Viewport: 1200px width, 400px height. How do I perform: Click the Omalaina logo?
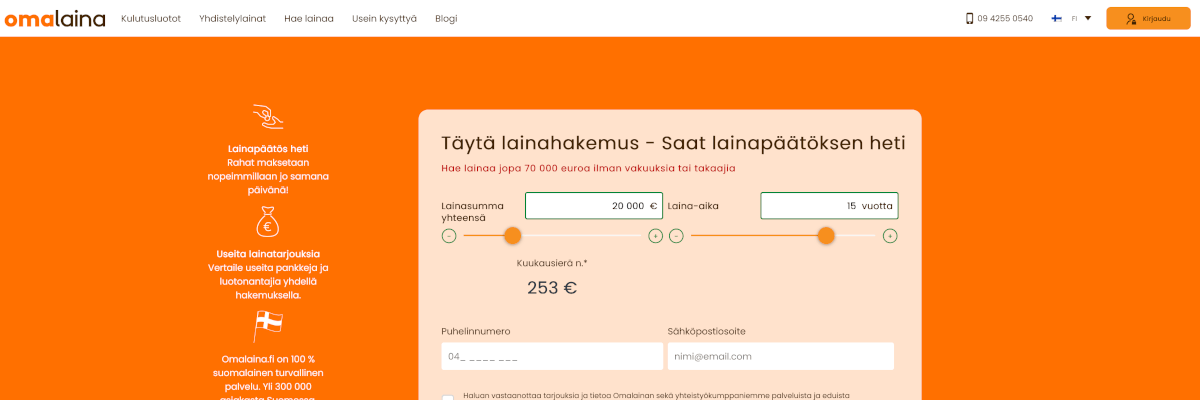pyautogui.click(x=55, y=18)
